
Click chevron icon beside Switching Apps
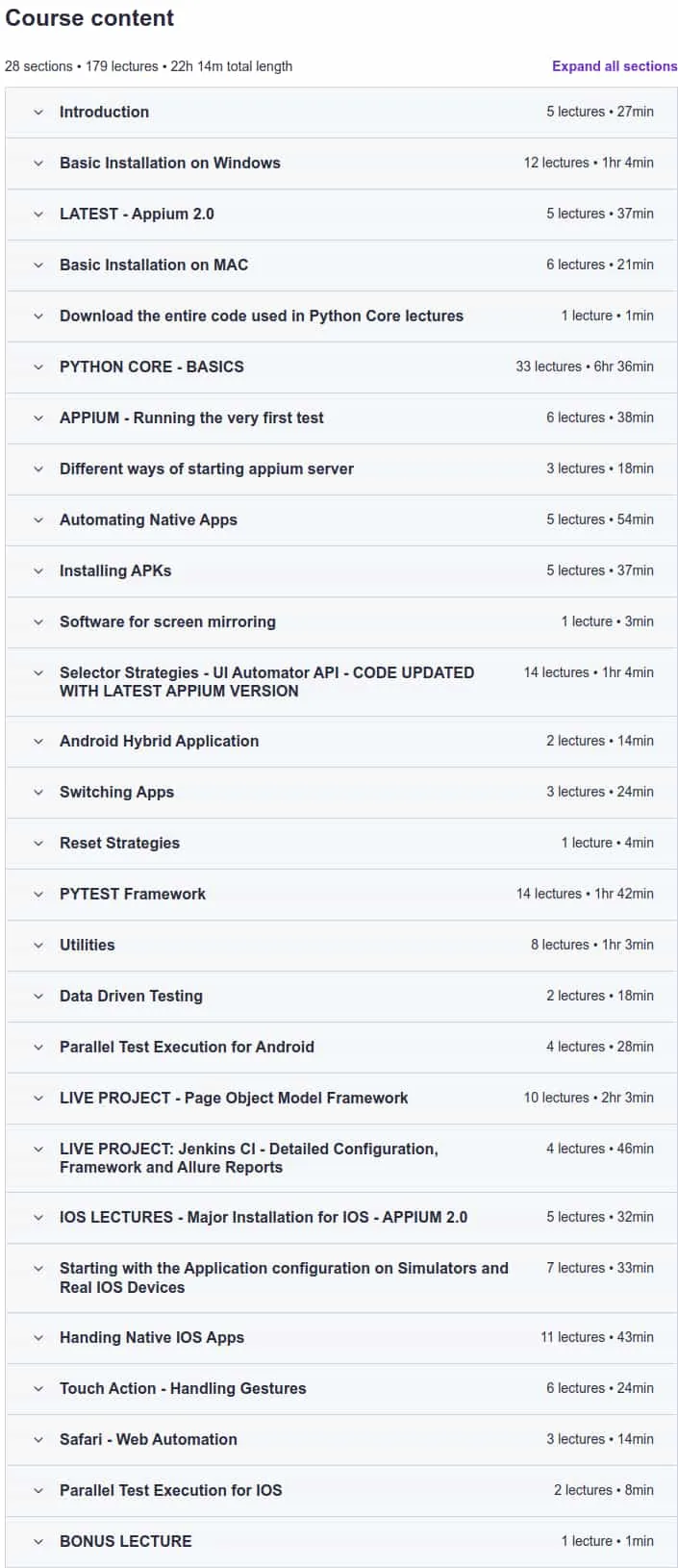tap(38, 793)
